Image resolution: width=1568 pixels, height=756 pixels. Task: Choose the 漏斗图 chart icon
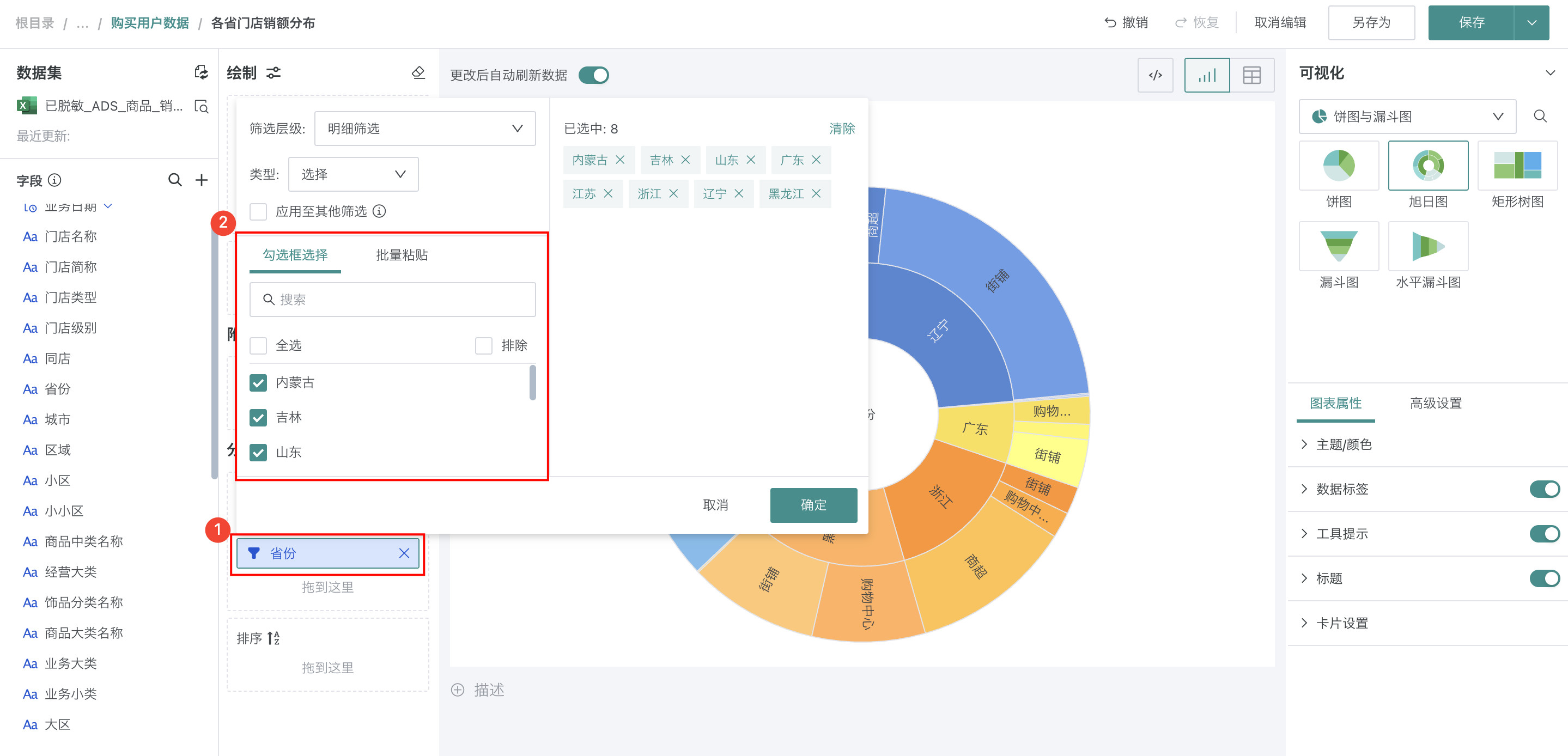click(1338, 246)
